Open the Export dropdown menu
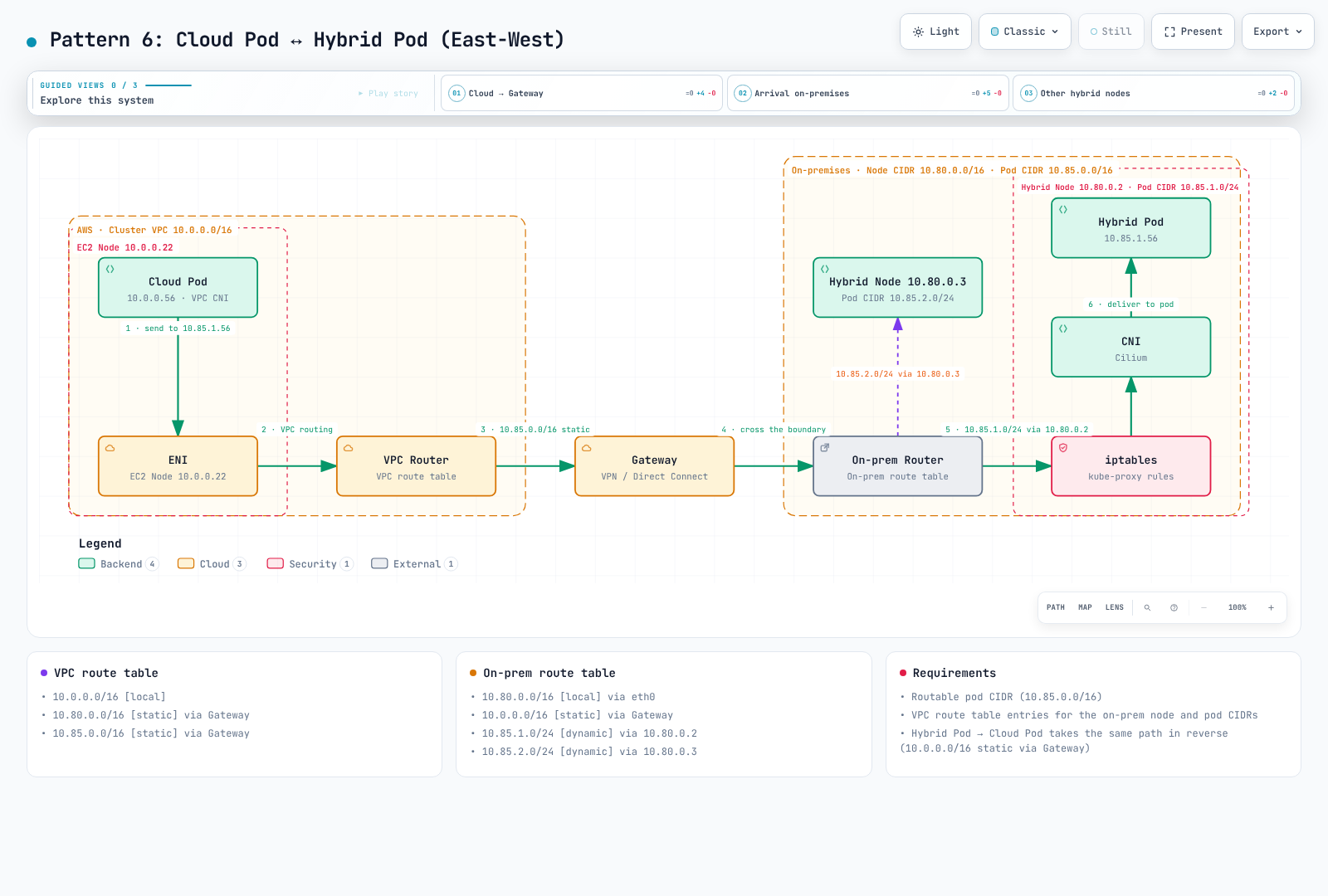Image resolution: width=1328 pixels, height=896 pixels. click(x=1277, y=32)
